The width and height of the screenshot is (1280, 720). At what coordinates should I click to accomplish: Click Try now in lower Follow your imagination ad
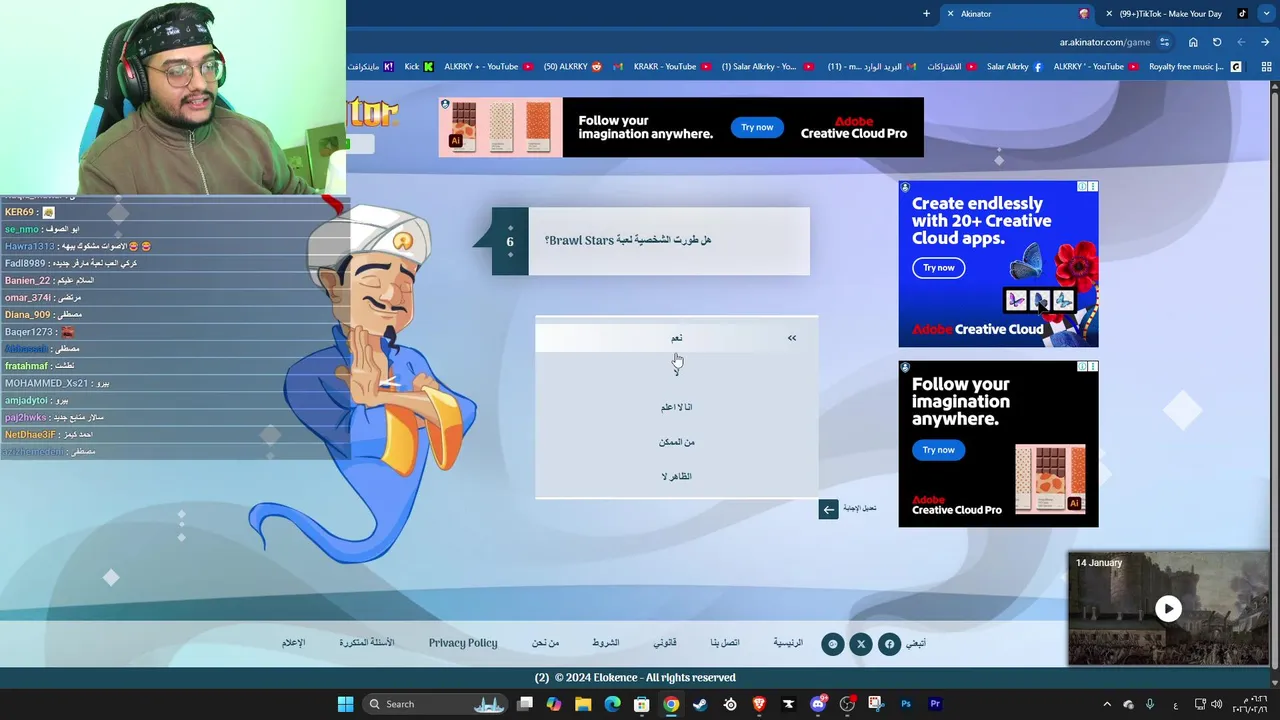(938, 450)
